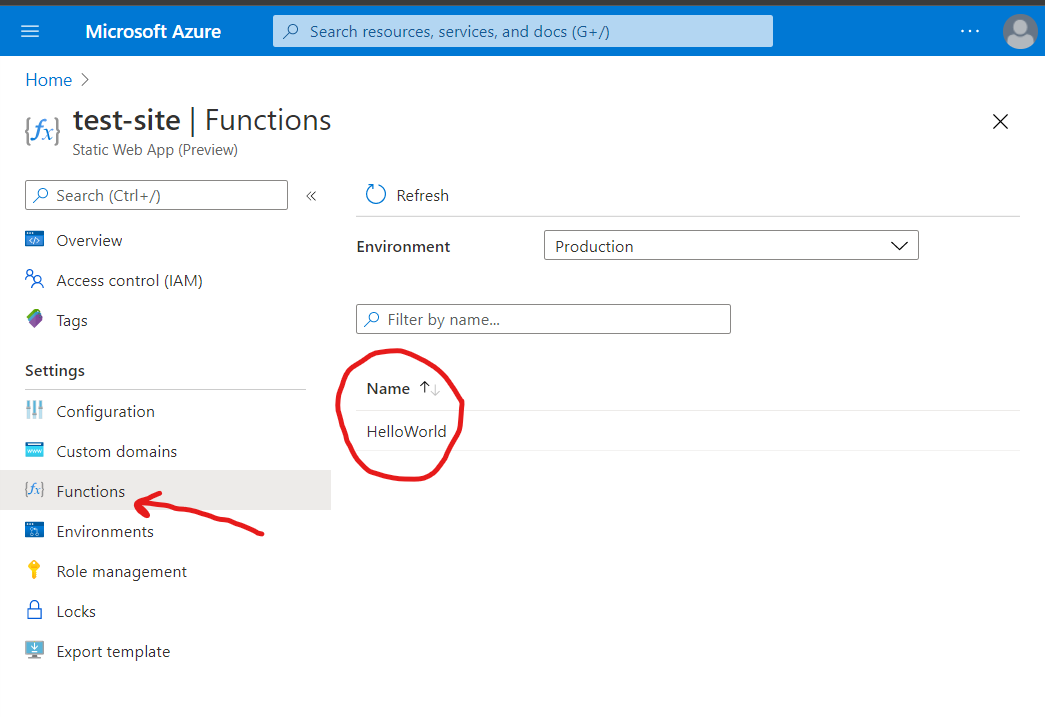Image resolution: width=1045 pixels, height=717 pixels.
Task: Click the Export template download icon
Action: (35, 650)
